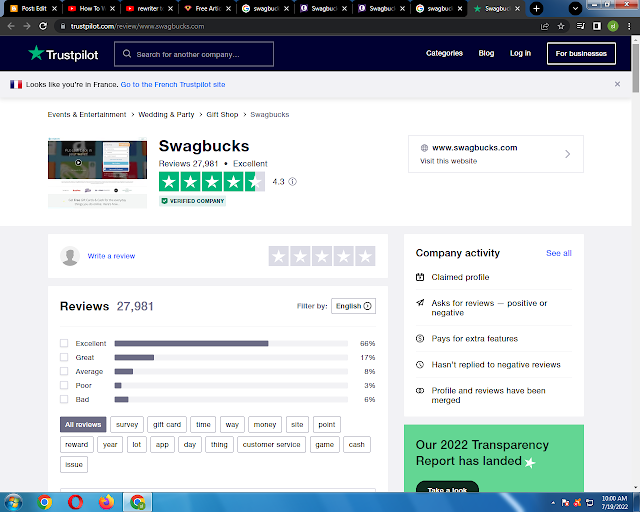Launch Opera from the taskbar
This screenshot has width=640, height=512.
[76, 502]
